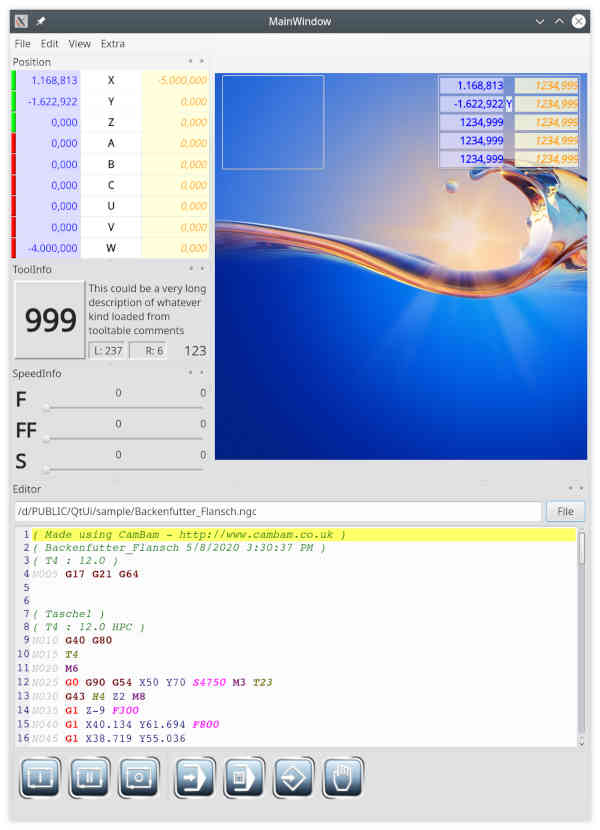Float the ToolInfo dock panel
Viewport: 600px width, 830px height.
(191, 268)
